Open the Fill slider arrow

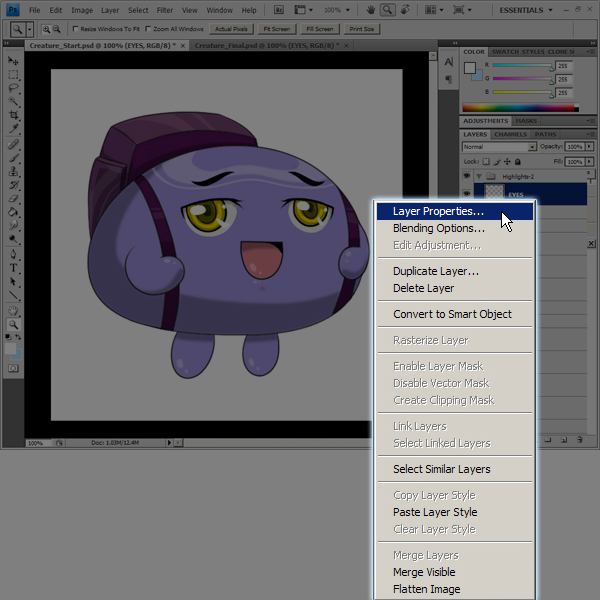tap(589, 162)
